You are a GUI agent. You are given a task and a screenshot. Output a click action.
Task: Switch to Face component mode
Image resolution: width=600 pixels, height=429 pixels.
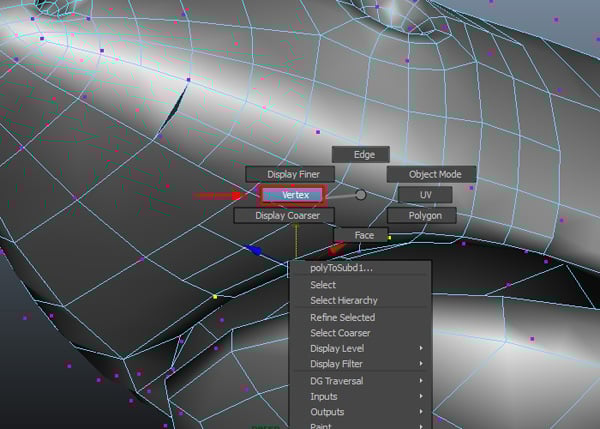tap(364, 235)
